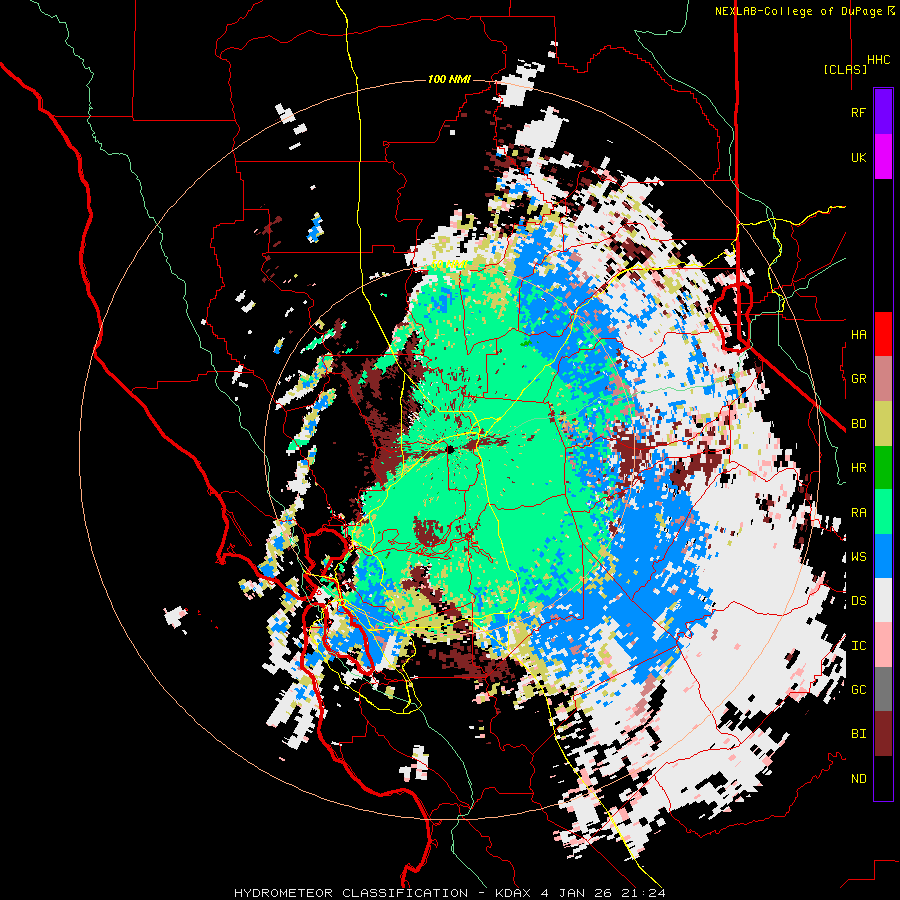The height and width of the screenshot is (900, 900).
Task: Pick the RA light green legend swatch
Action: (883, 512)
